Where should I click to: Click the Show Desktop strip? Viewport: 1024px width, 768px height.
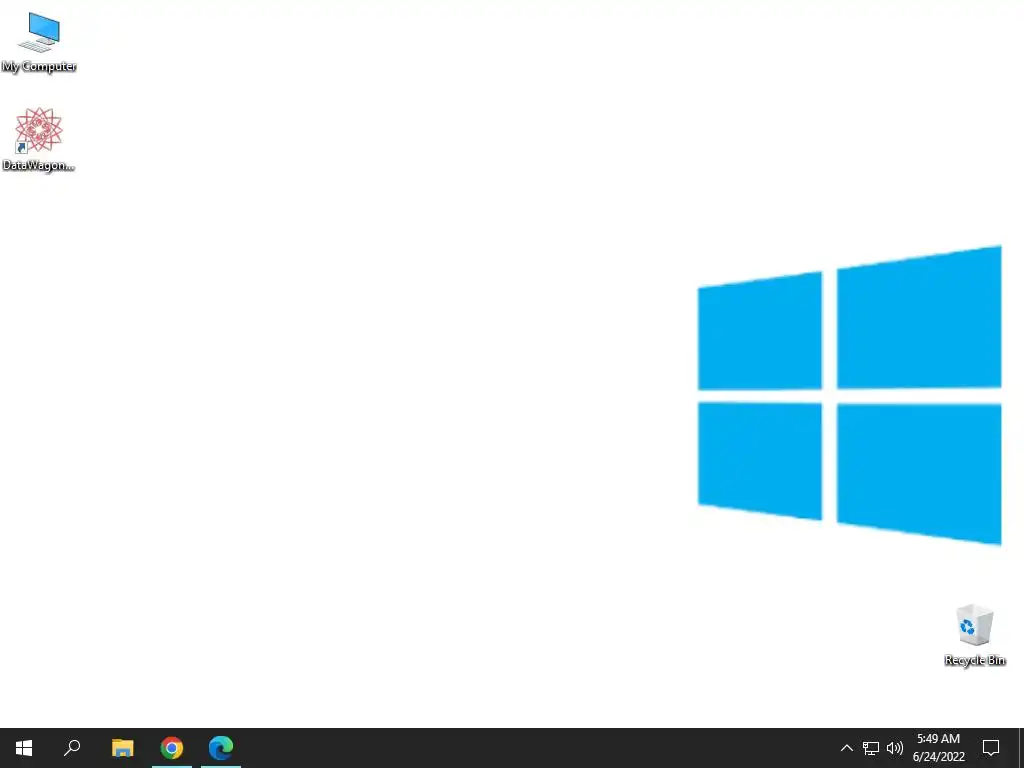tap(1021, 748)
